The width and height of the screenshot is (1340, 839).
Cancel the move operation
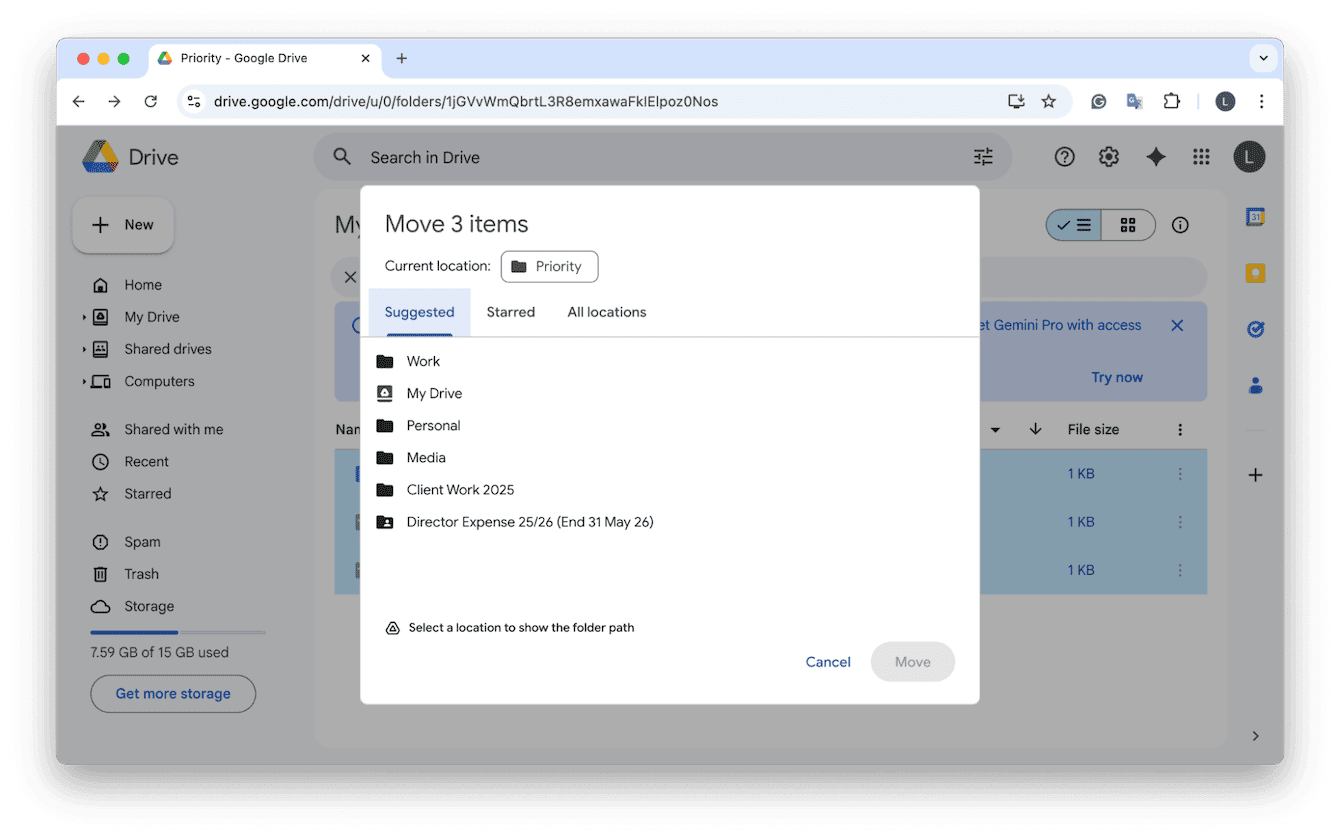click(828, 661)
